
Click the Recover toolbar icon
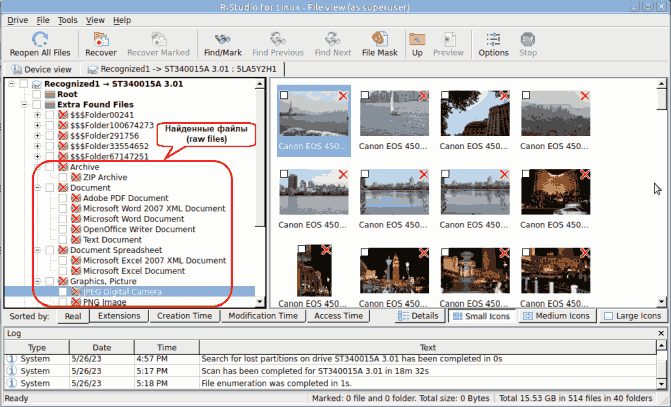pyautogui.click(x=101, y=39)
